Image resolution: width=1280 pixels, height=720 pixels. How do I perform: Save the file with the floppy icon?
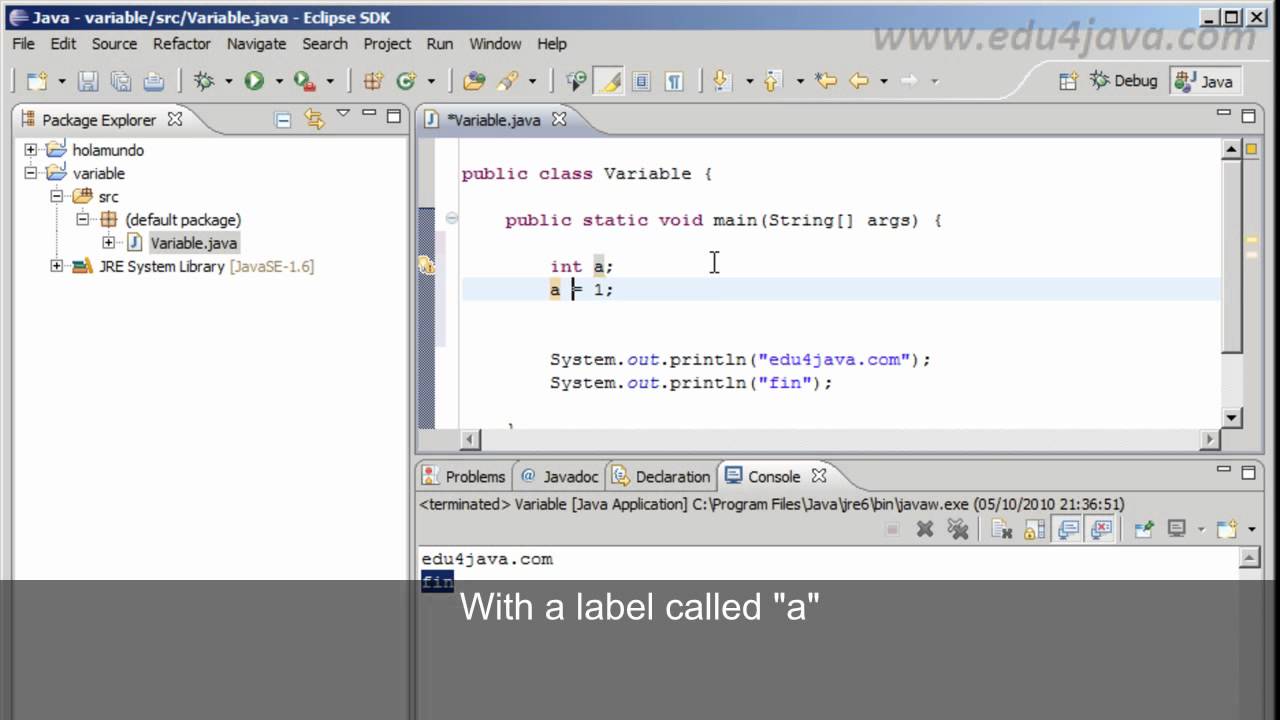pos(88,81)
